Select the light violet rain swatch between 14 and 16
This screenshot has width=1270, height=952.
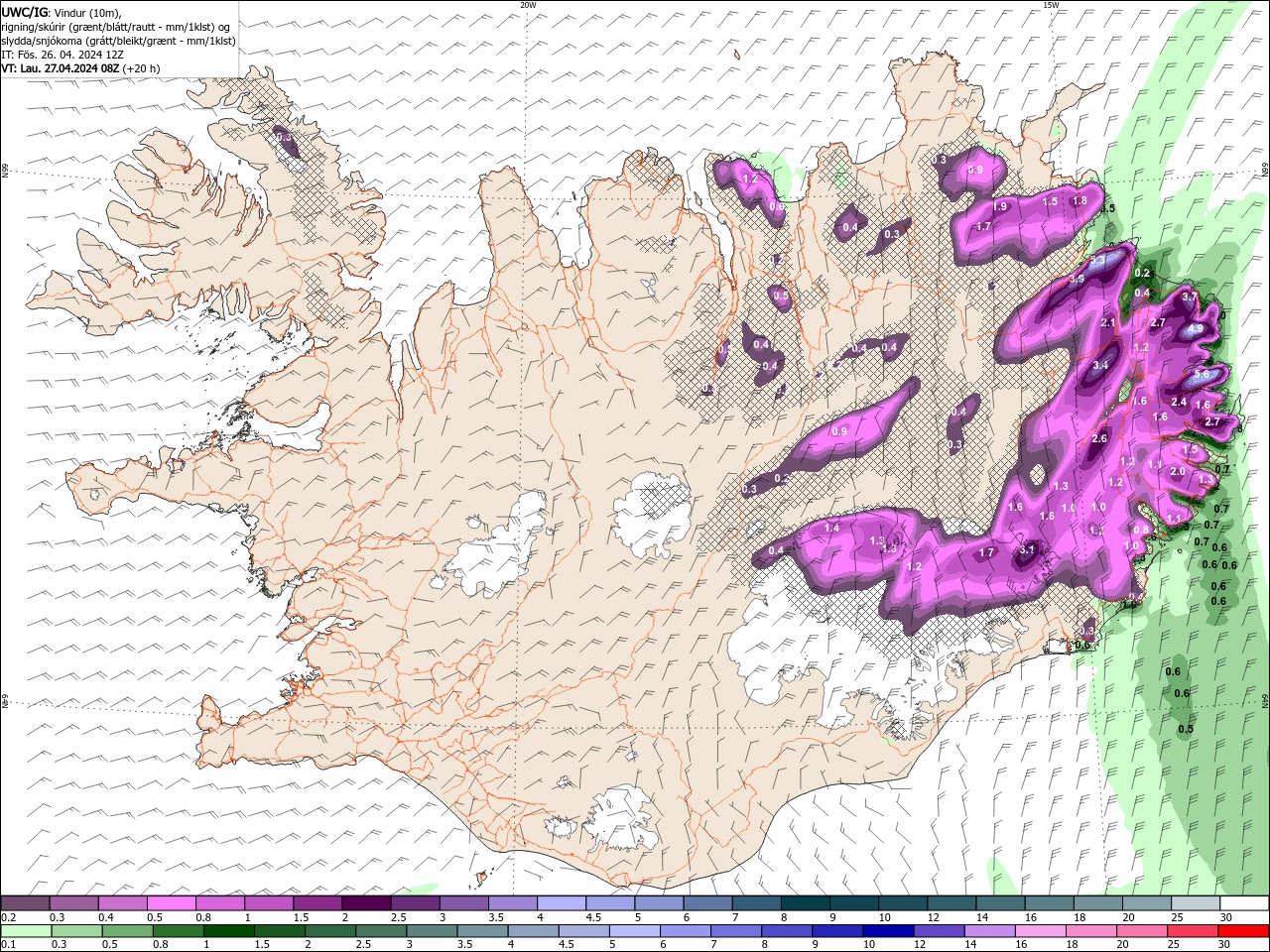point(989,930)
